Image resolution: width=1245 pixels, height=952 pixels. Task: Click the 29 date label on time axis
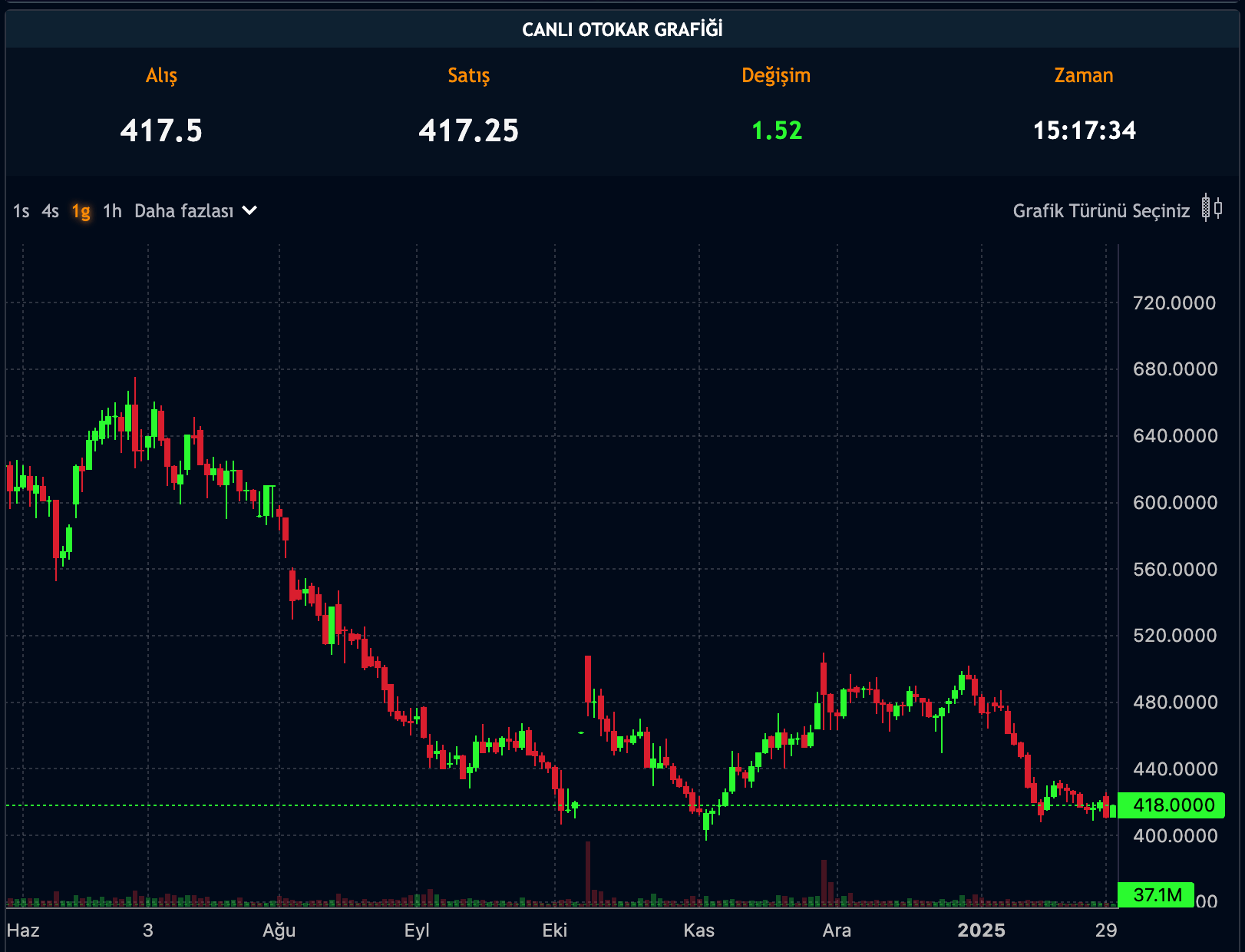1106,931
